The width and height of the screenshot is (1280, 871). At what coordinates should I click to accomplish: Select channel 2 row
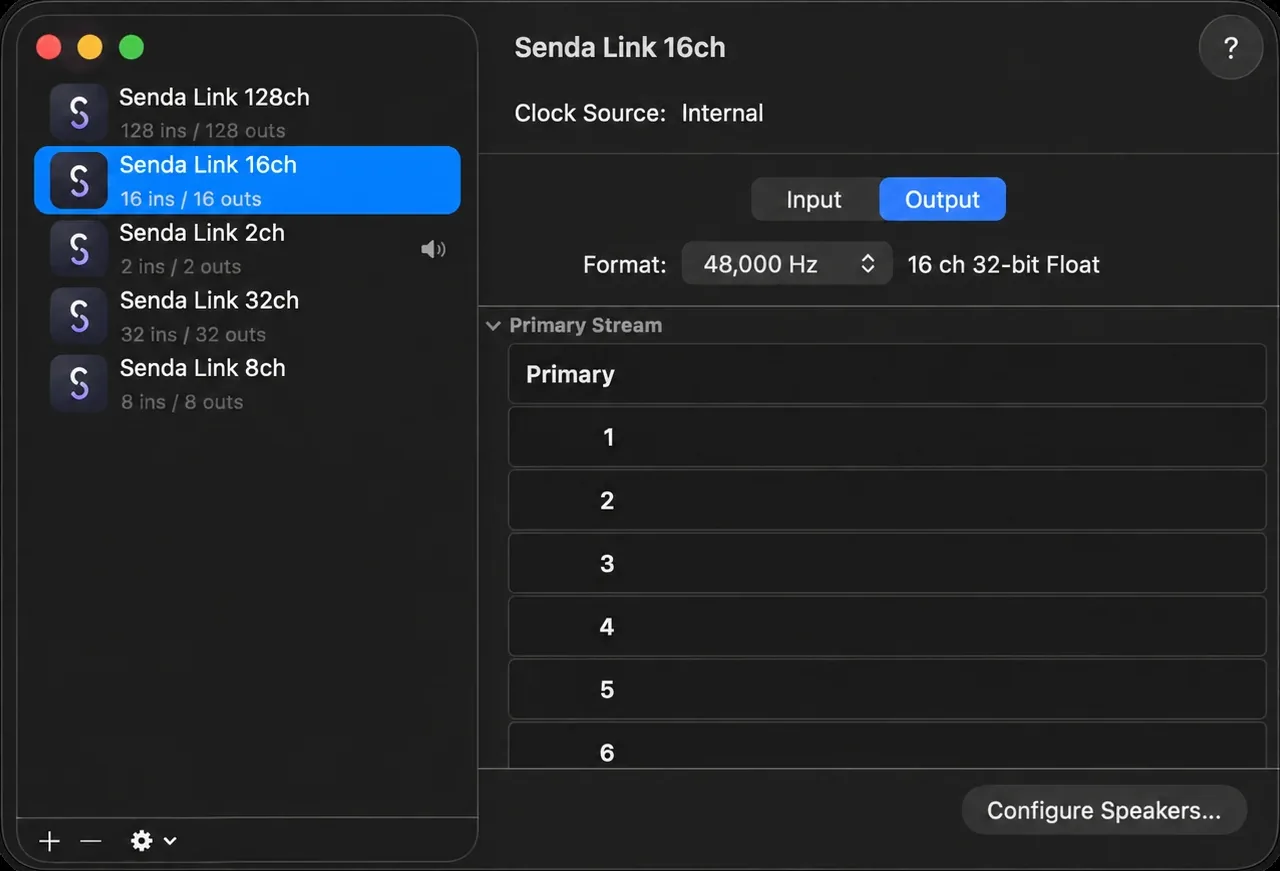click(887, 500)
